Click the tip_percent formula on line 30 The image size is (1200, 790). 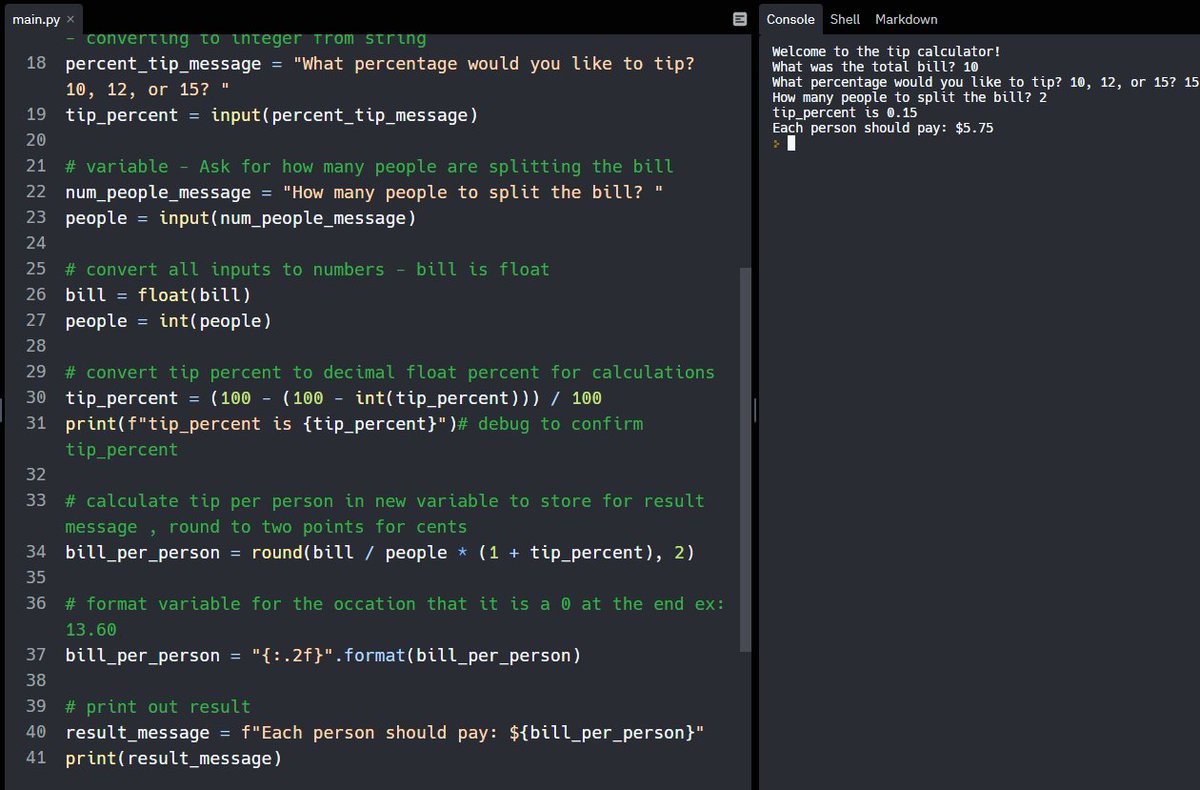pos(333,398)
